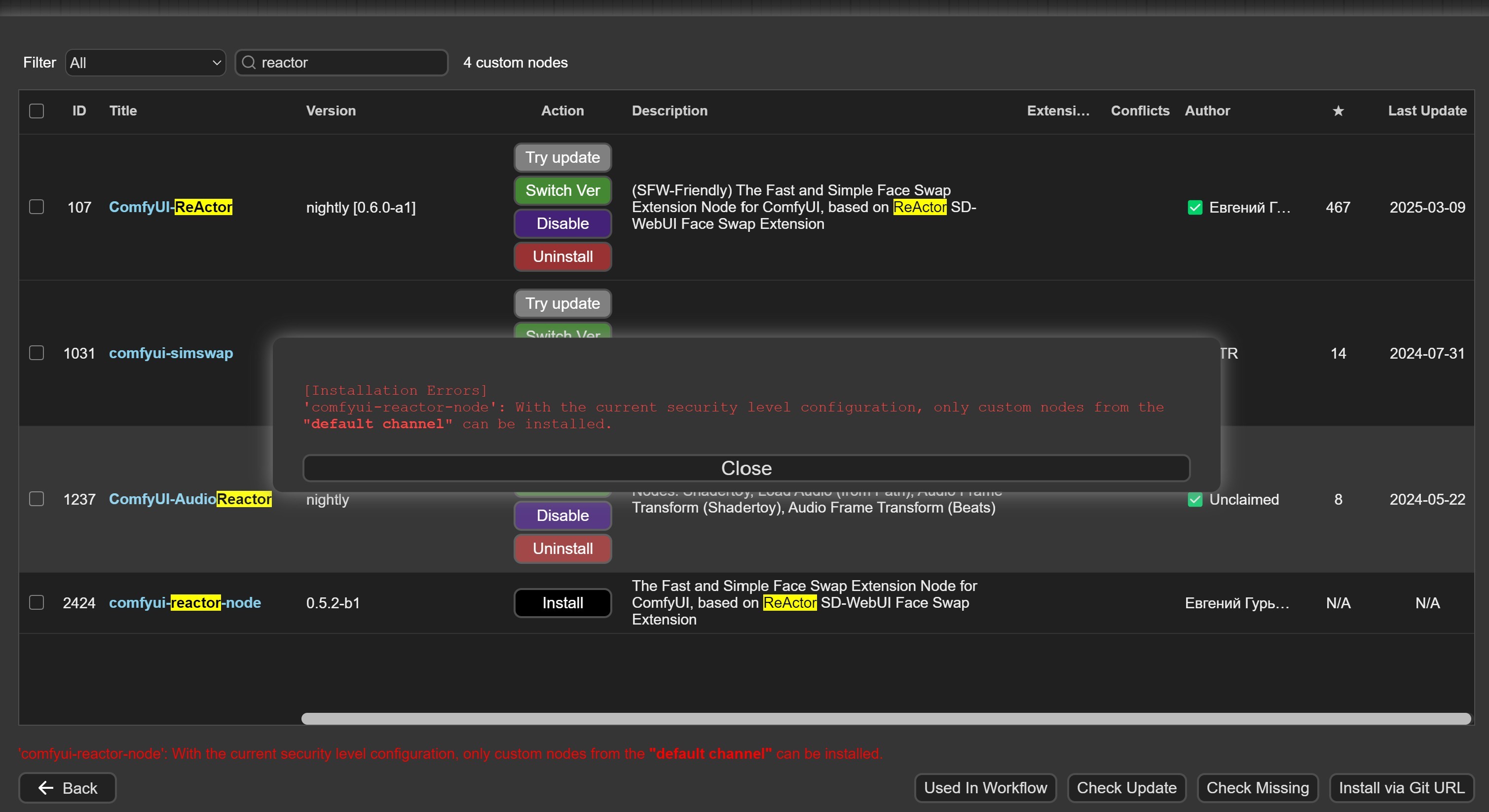Image resolution: width=1489 pixels, height=812 pixels.
Task: Tick the checkbox for the comfyui-simswap row
Action: pyautogui.click(x=37, y=353)
